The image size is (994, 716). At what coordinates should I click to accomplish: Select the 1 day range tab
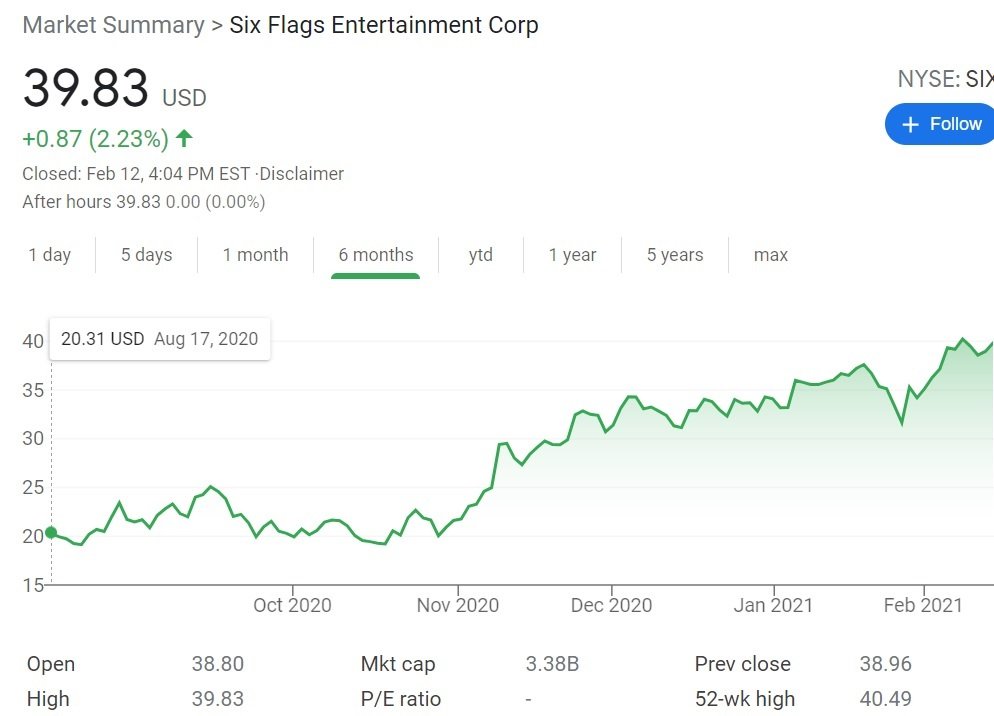pos(49,255)
